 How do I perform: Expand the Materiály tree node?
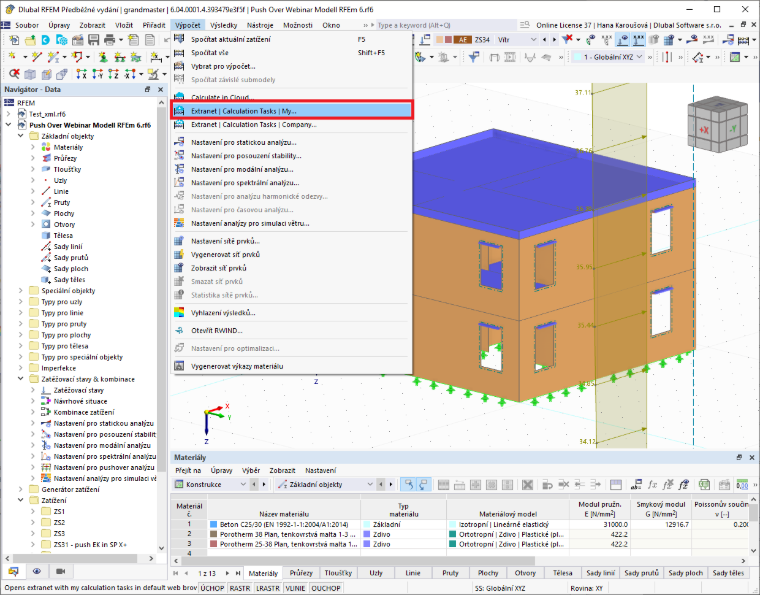[33, 147]
